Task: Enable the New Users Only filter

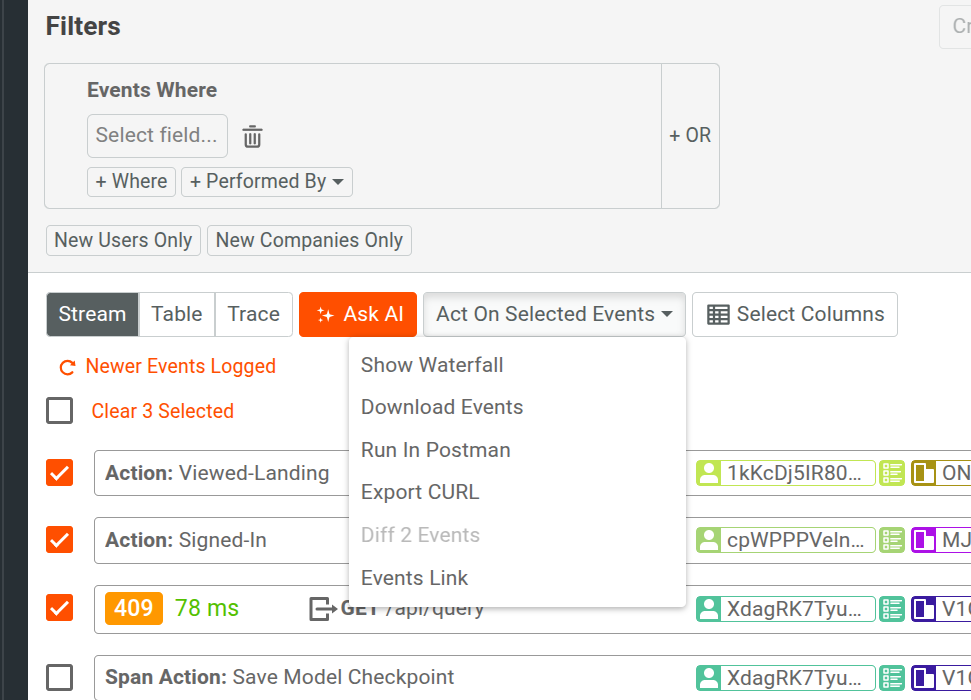Action: pos(123,240)
